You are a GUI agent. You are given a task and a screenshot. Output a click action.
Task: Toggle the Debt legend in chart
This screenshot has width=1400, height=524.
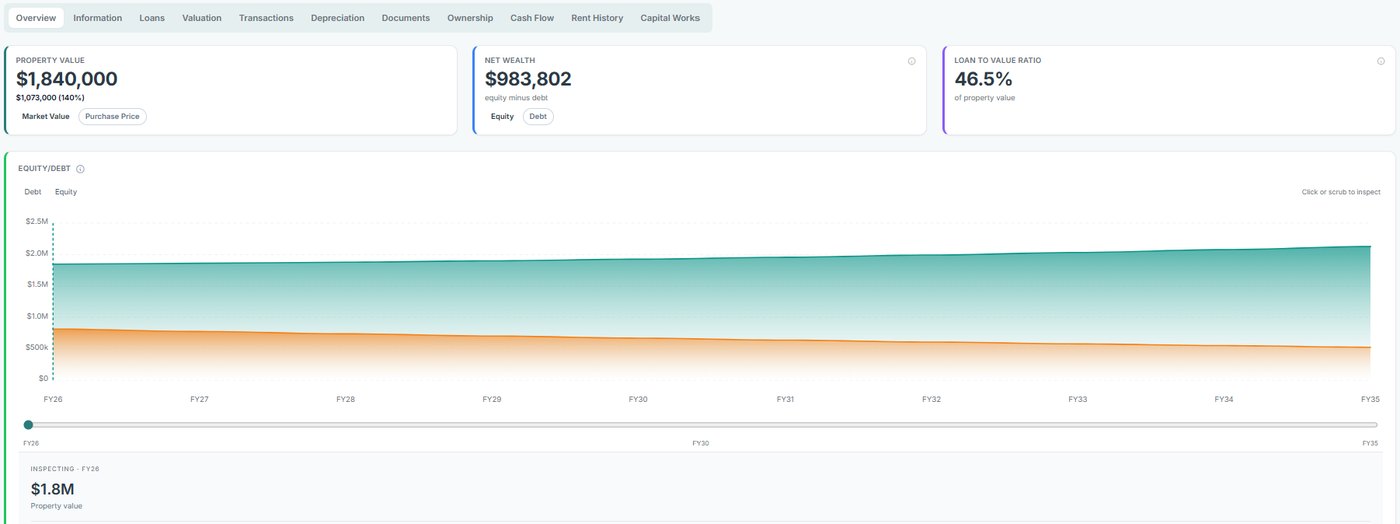[33, 192]
